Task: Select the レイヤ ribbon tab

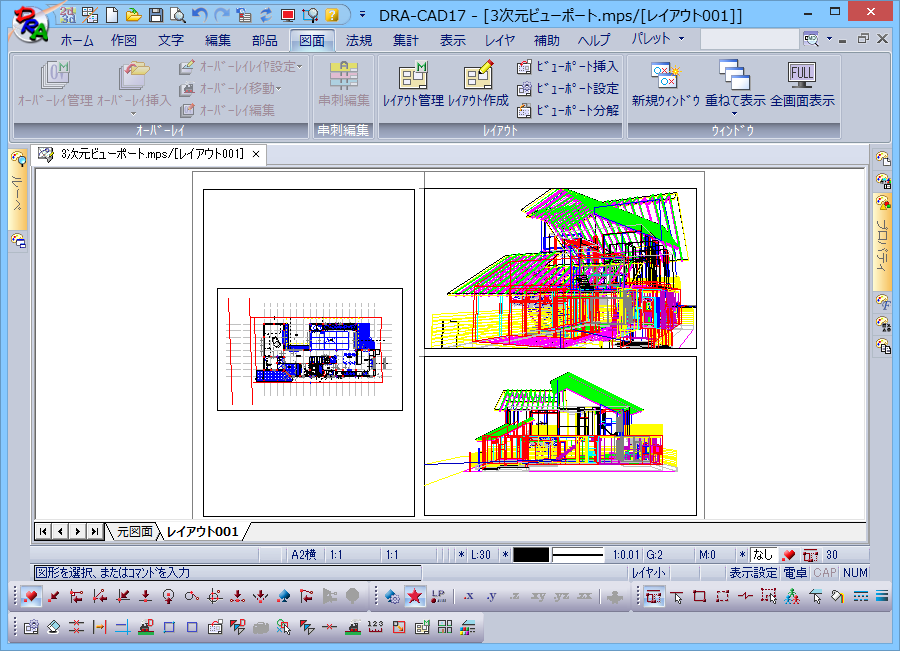Action: pos(499,40)
